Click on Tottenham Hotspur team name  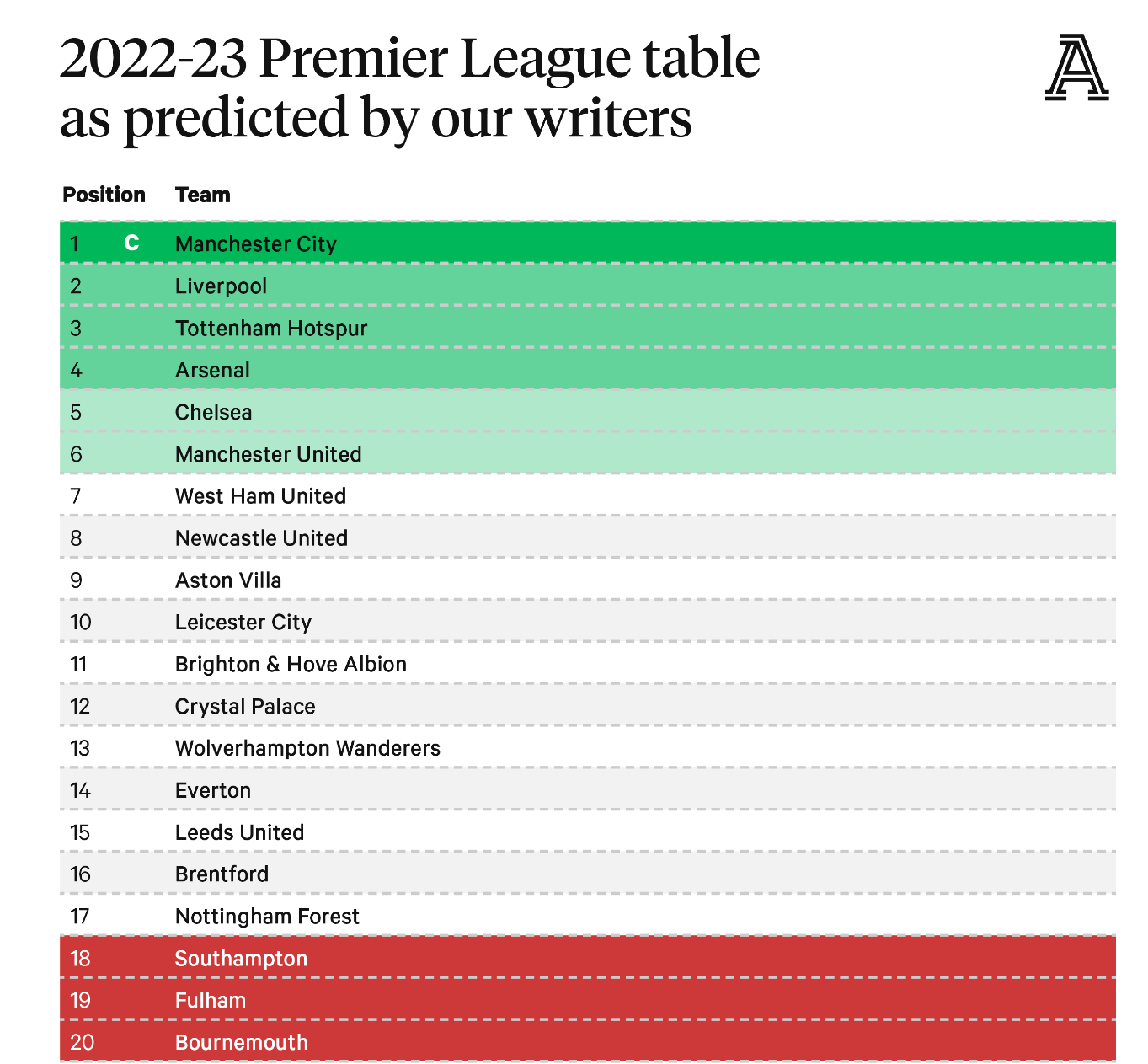(x=271, y=329)
